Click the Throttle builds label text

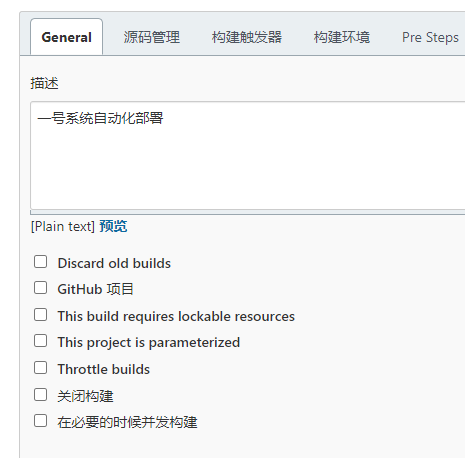point(104,369)
